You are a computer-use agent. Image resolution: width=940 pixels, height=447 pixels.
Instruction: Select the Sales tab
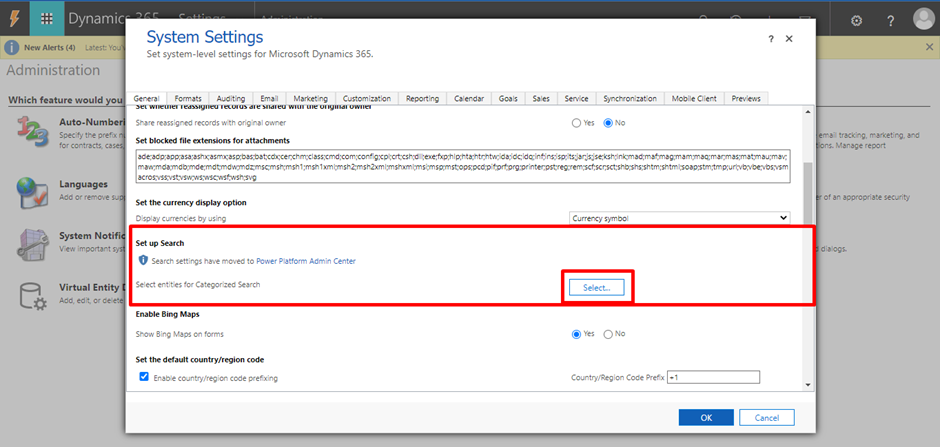541,98
